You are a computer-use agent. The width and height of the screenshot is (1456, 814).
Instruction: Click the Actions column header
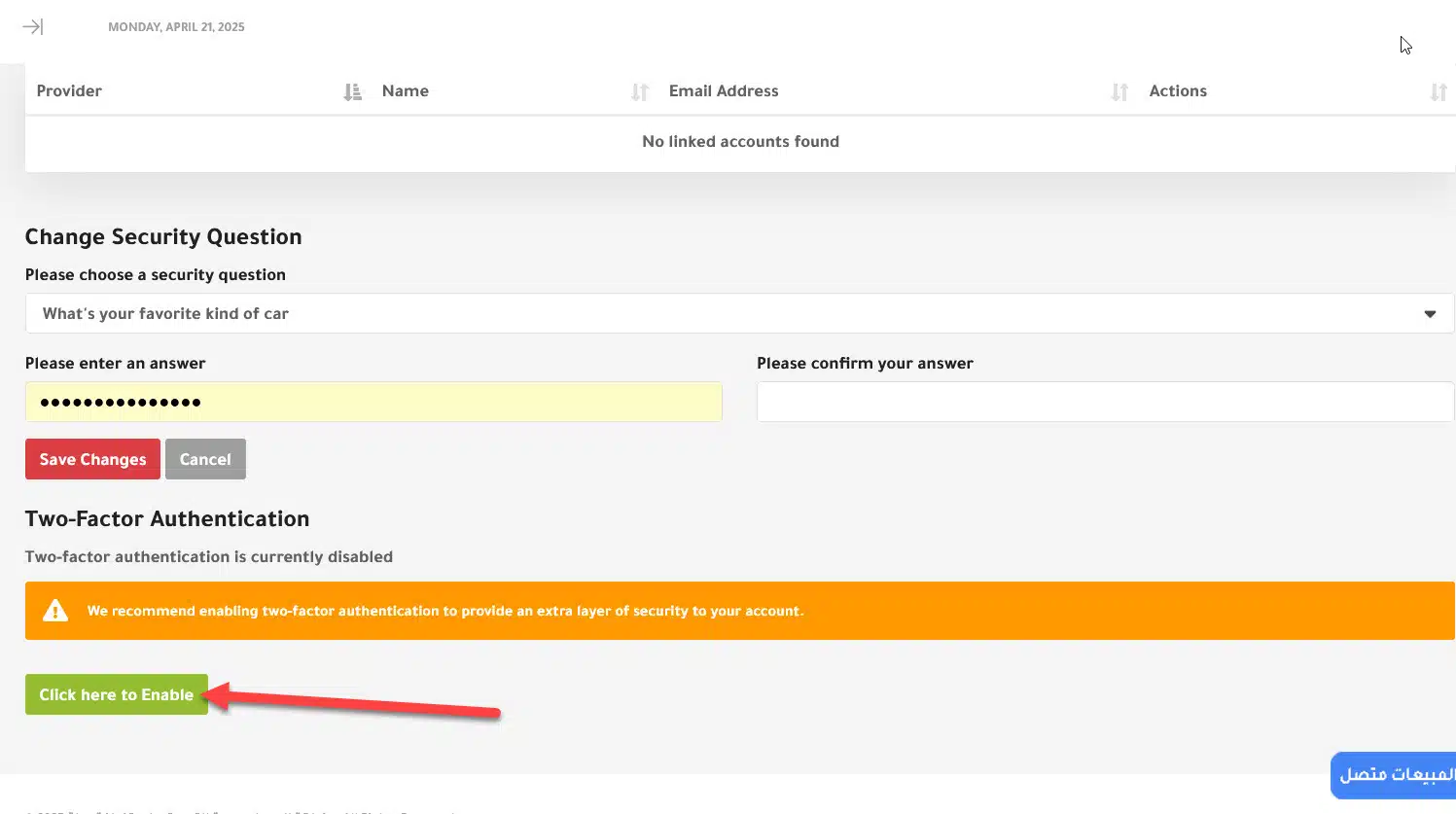point(1178,90)
